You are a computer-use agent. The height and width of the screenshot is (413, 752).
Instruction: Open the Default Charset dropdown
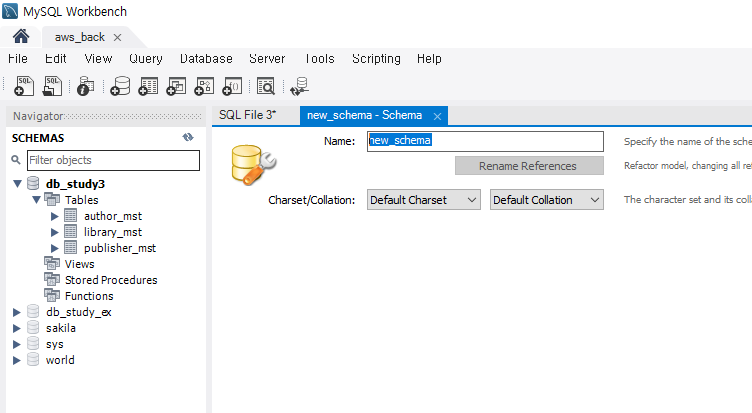coord(423,200)
